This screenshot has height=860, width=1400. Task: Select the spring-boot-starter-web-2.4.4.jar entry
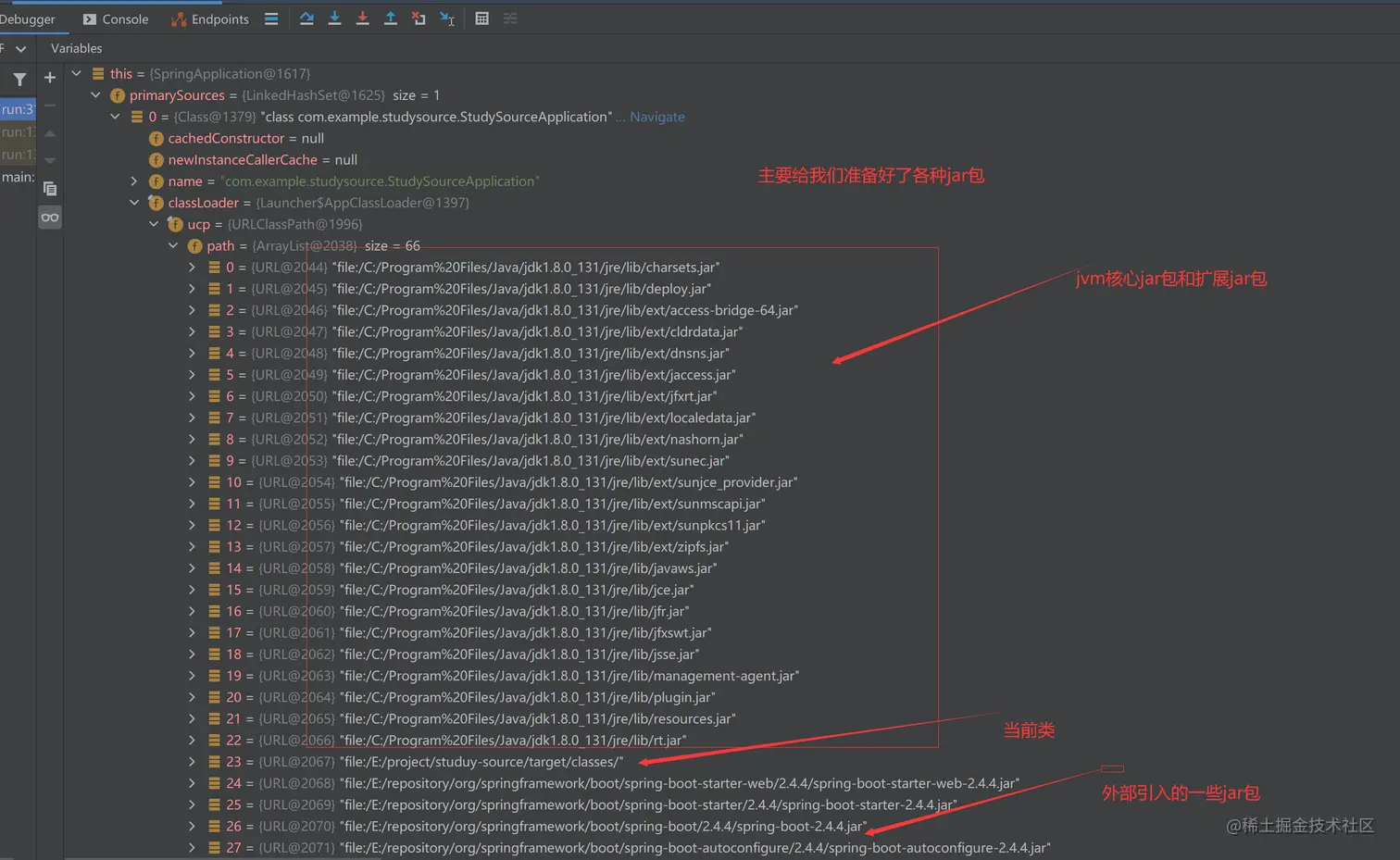point(614,783)
